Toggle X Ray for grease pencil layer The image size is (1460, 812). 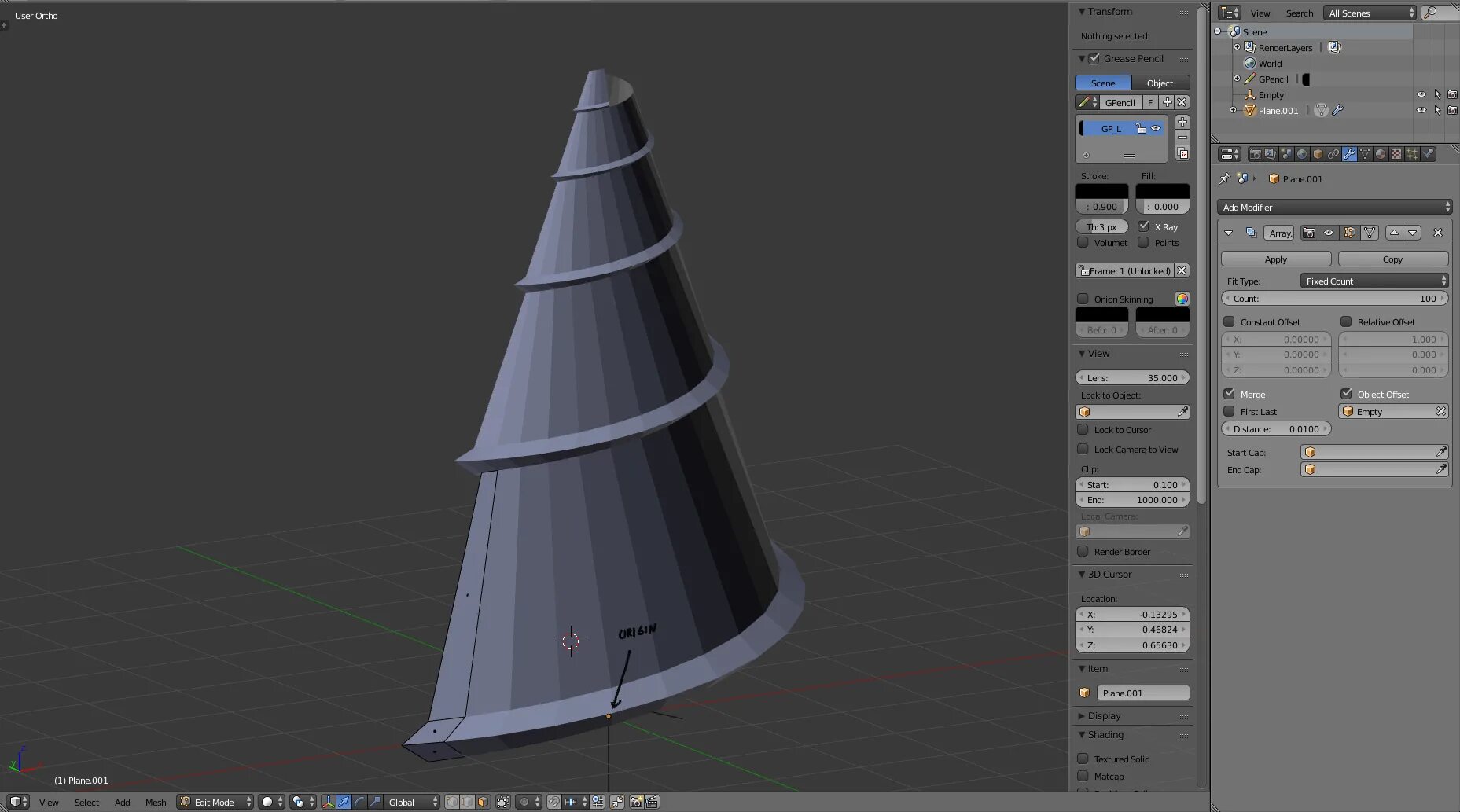[1144, 226]
